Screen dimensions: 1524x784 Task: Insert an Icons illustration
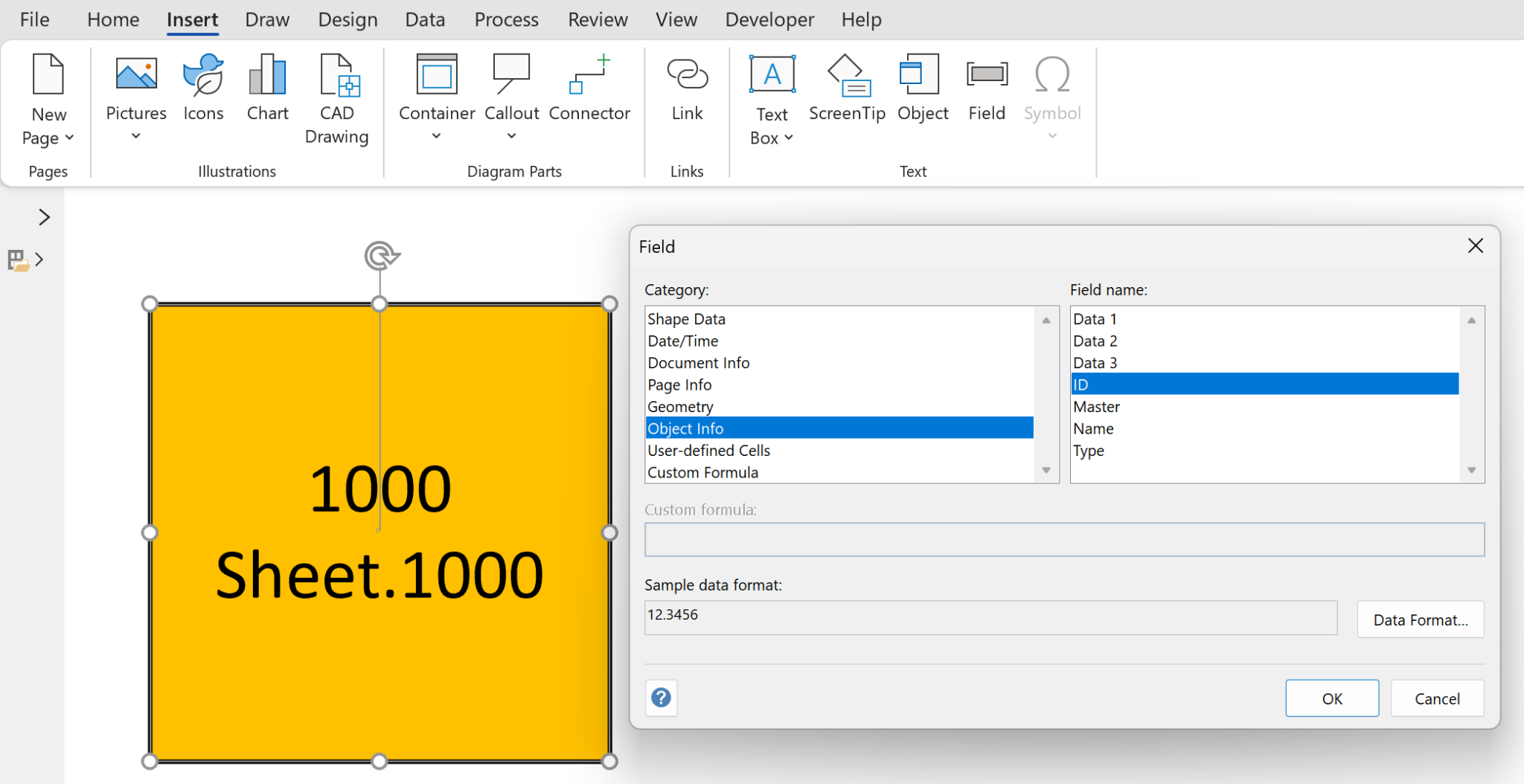coord(203,89)
